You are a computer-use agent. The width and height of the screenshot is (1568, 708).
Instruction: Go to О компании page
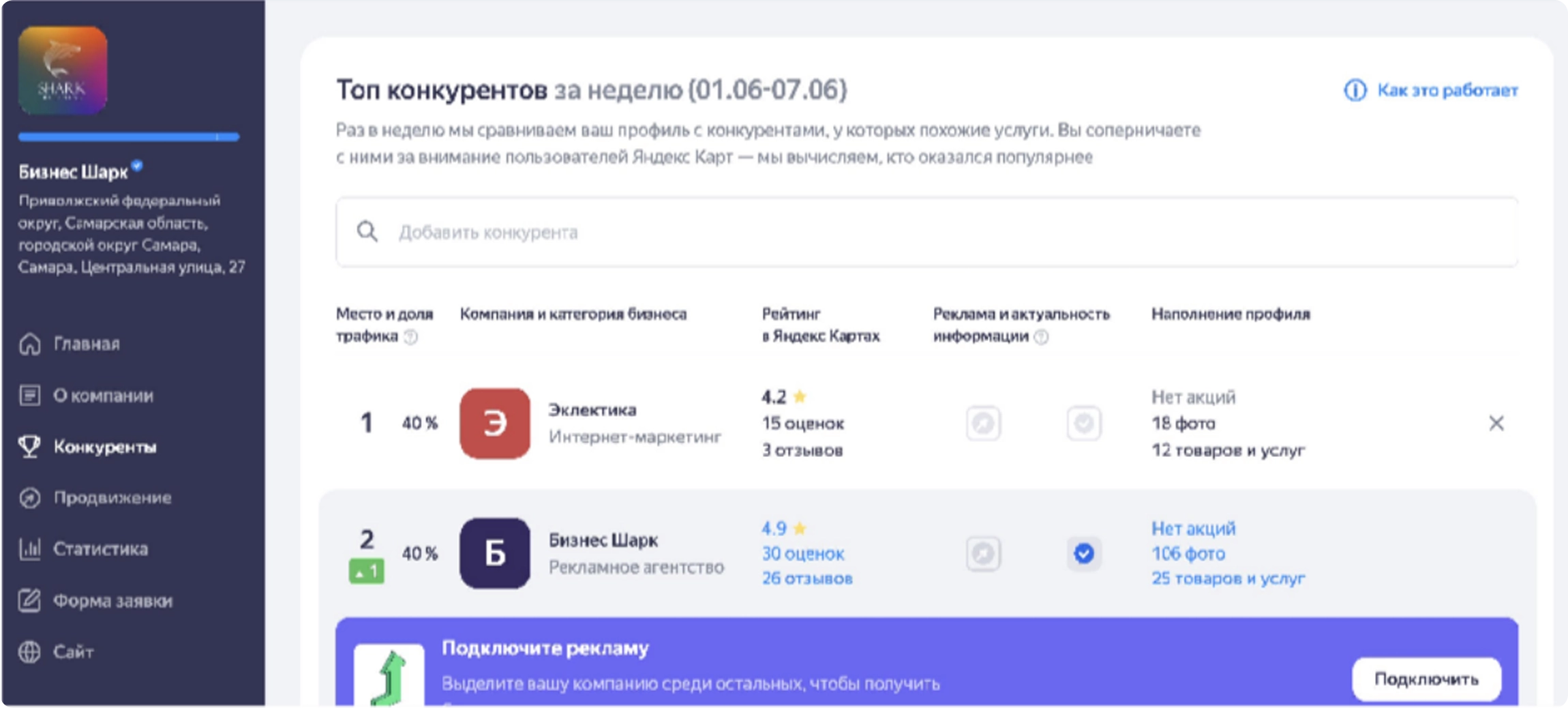point(104,396)
